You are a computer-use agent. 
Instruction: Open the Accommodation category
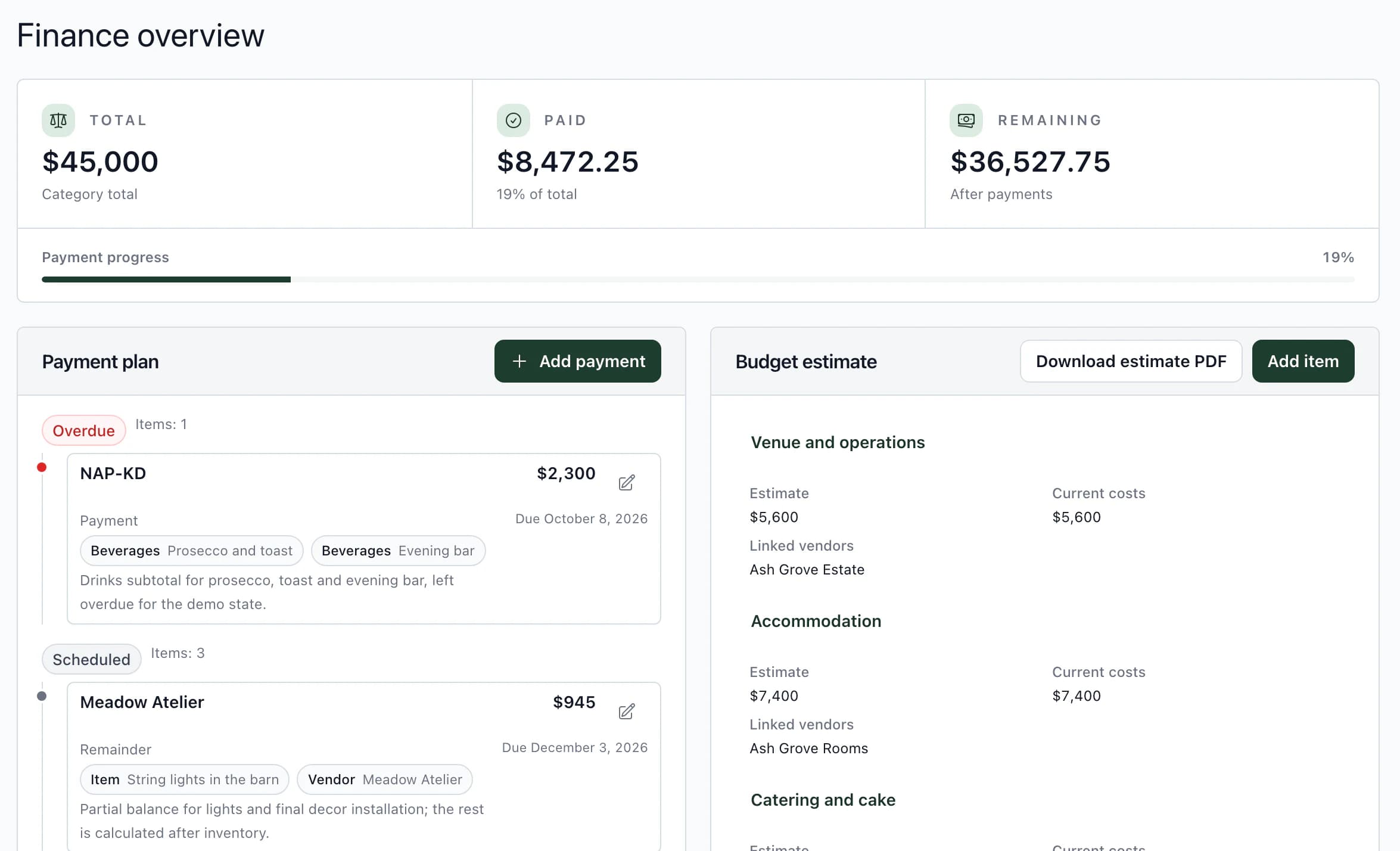coord(816,621)
